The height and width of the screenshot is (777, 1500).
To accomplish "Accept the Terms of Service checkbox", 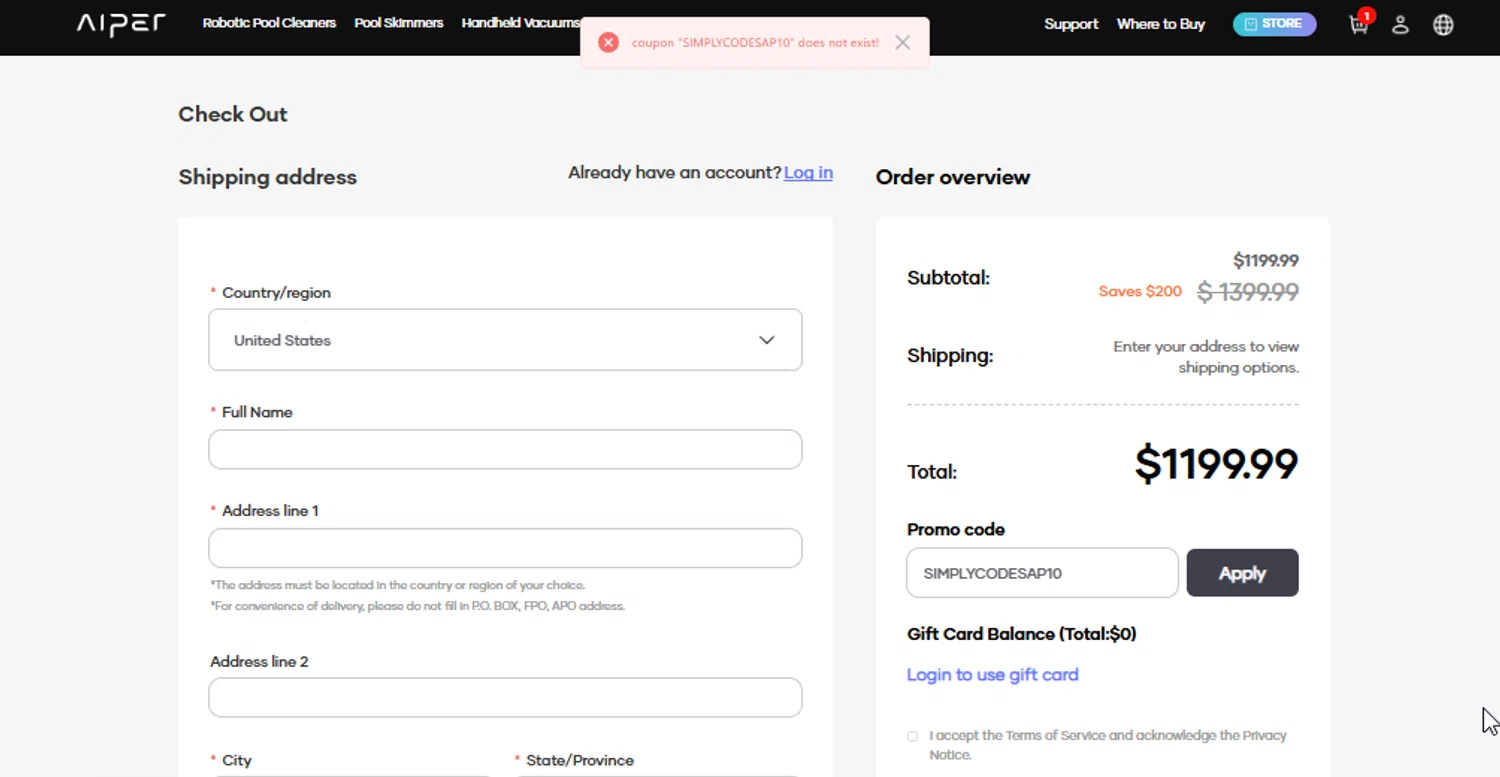I will pos(912,736).
